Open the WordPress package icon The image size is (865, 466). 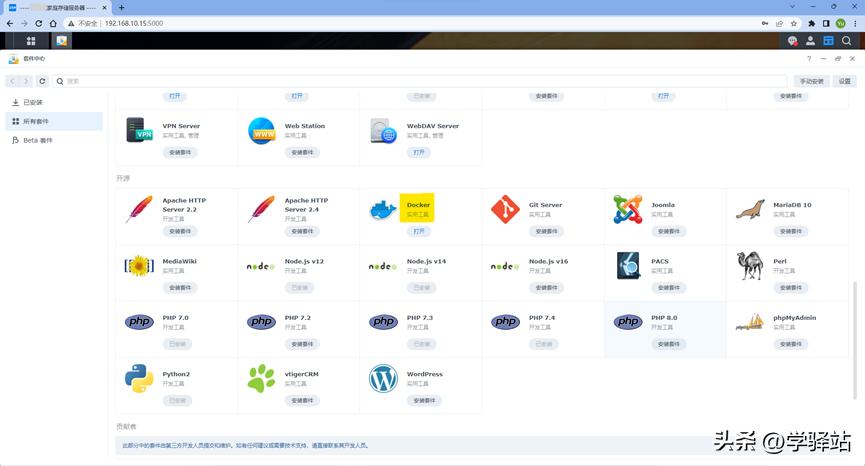pos(383,379)
